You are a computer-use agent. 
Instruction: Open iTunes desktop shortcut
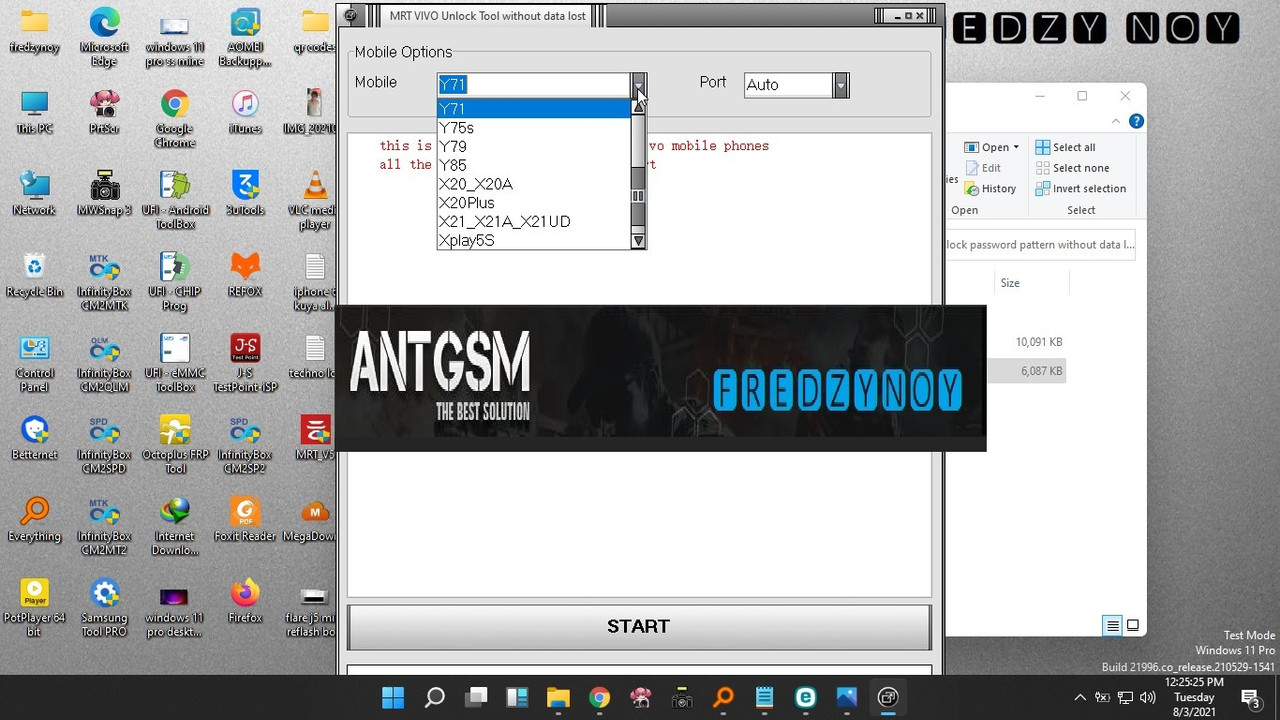tap(245, 112)
